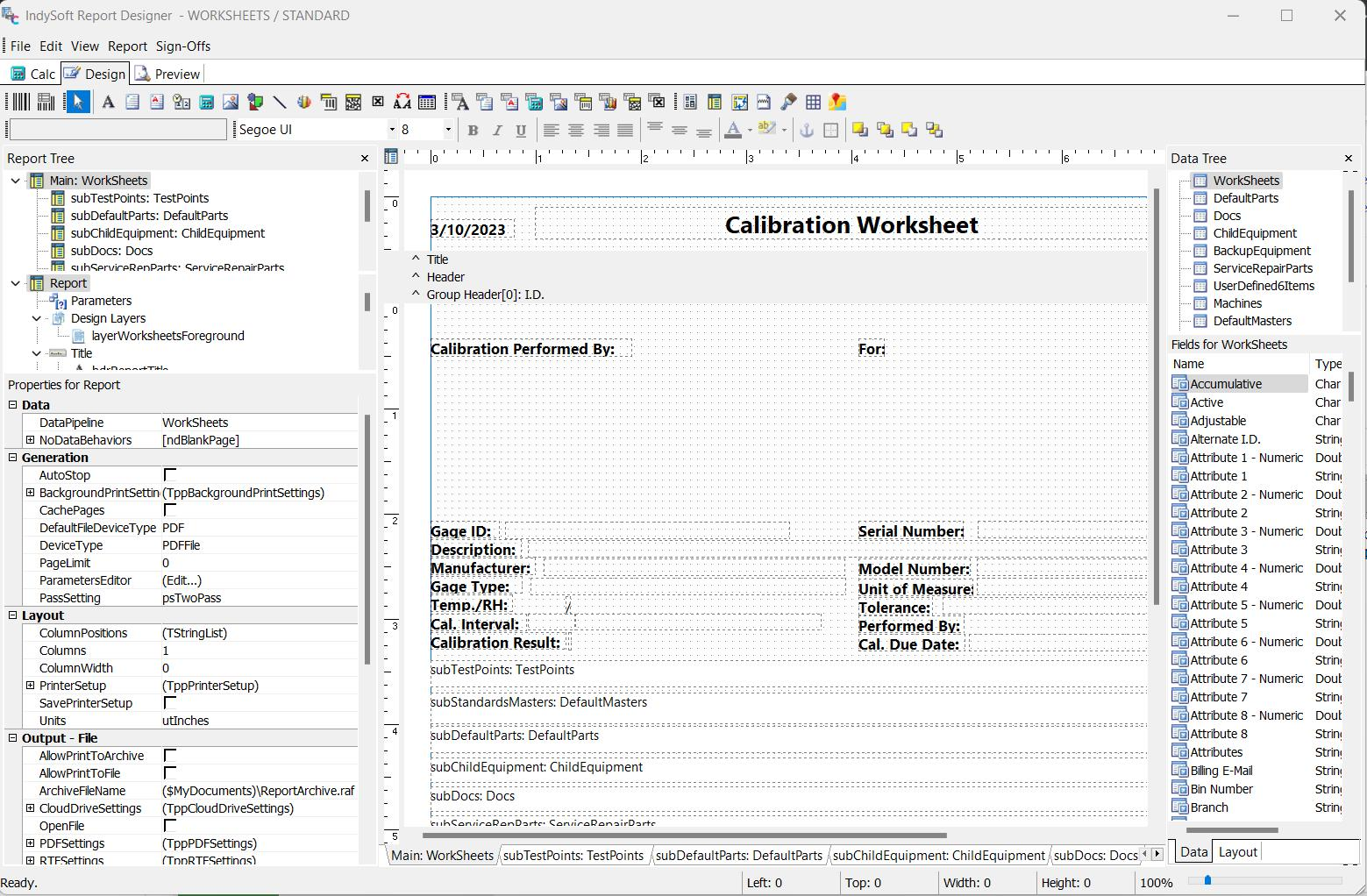Open the font name dropdown

coord(392,130)
